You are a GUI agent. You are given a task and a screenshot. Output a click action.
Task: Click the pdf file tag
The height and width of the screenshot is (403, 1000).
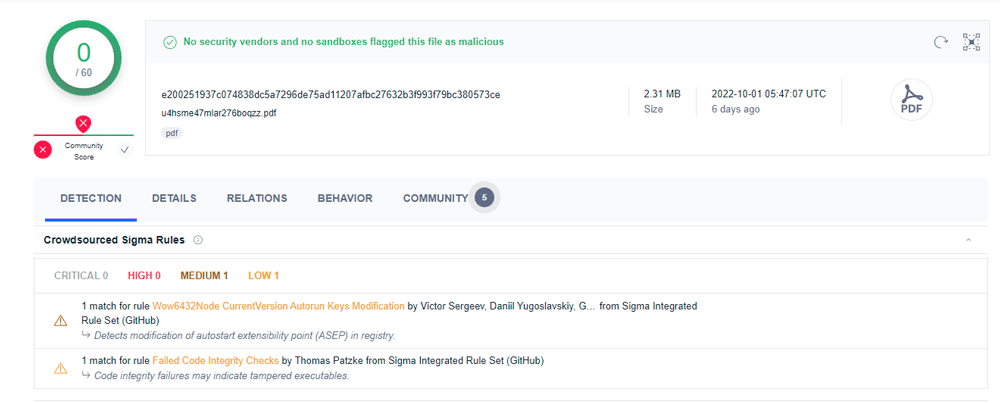173,133
